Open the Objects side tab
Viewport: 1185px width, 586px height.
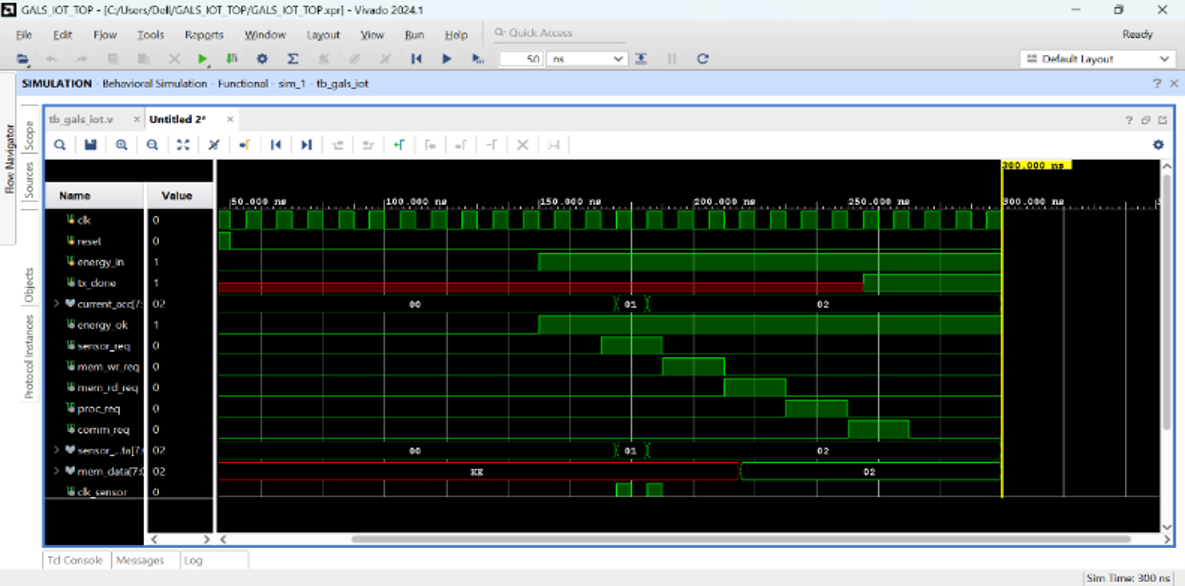(29, 285)
